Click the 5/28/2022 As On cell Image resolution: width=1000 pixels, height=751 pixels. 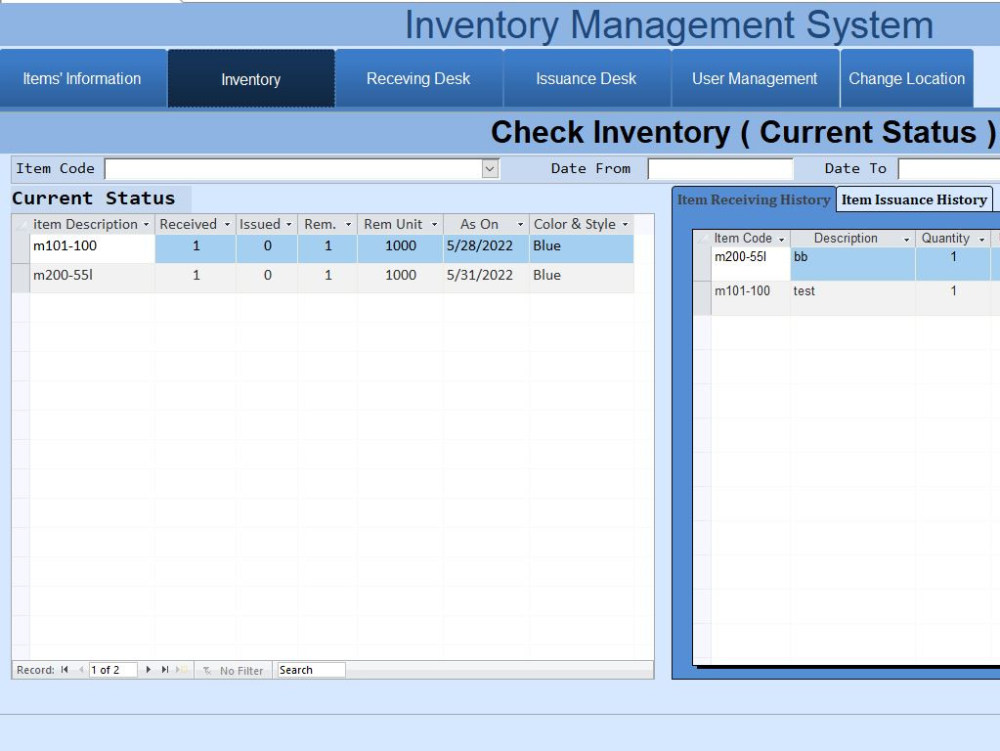point(486,249)
